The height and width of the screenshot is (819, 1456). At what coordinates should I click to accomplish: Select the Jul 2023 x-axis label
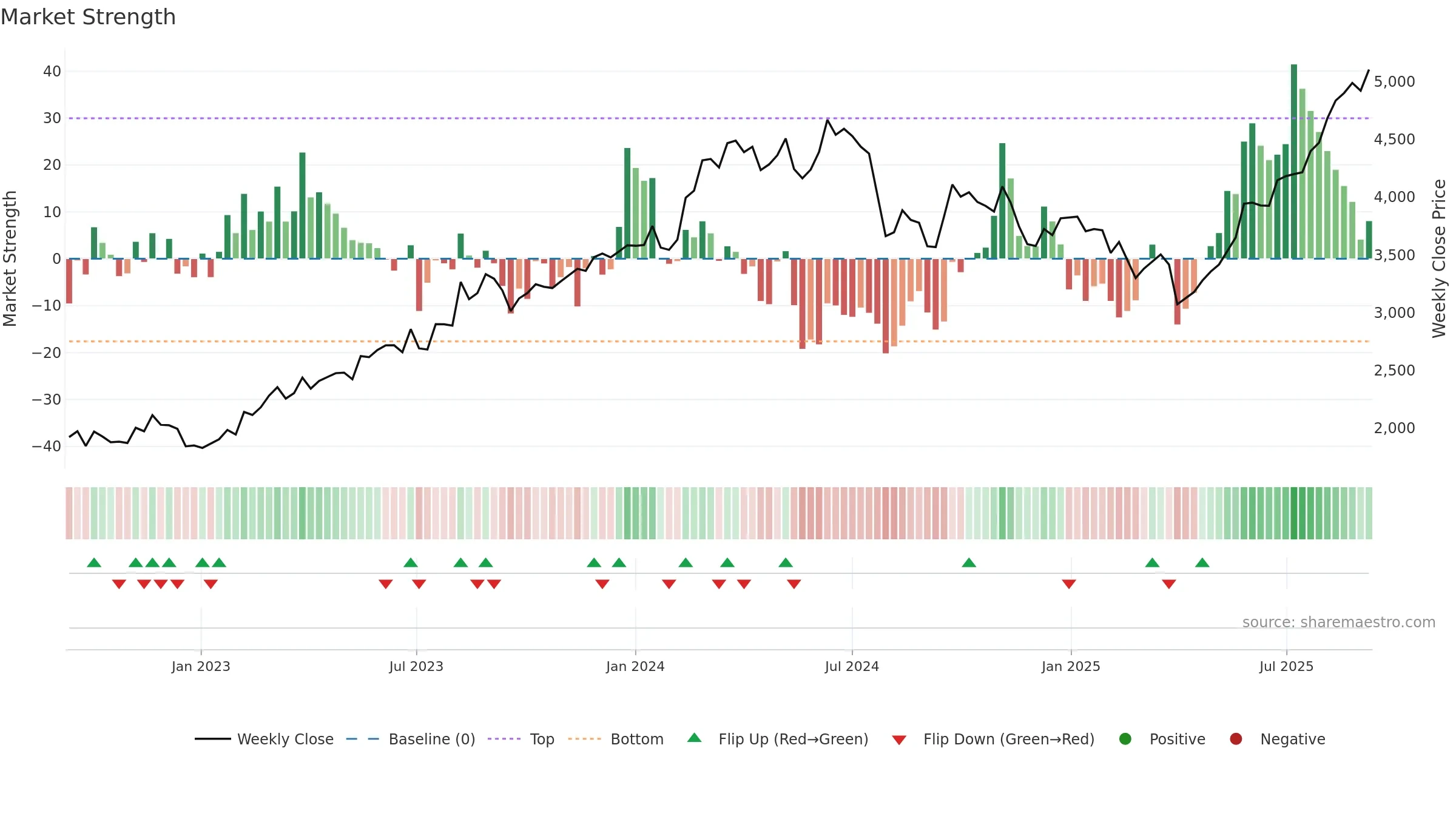[x=416, y=666]
